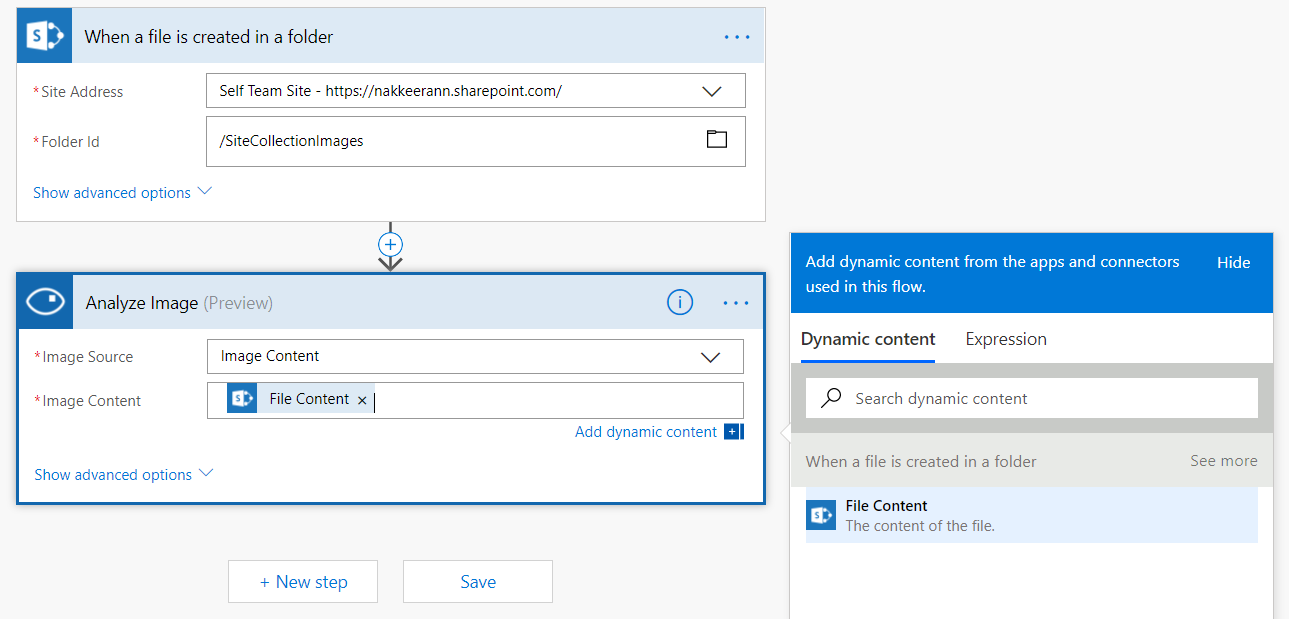Open the Site Address dropdown

[x=475, y=90]
